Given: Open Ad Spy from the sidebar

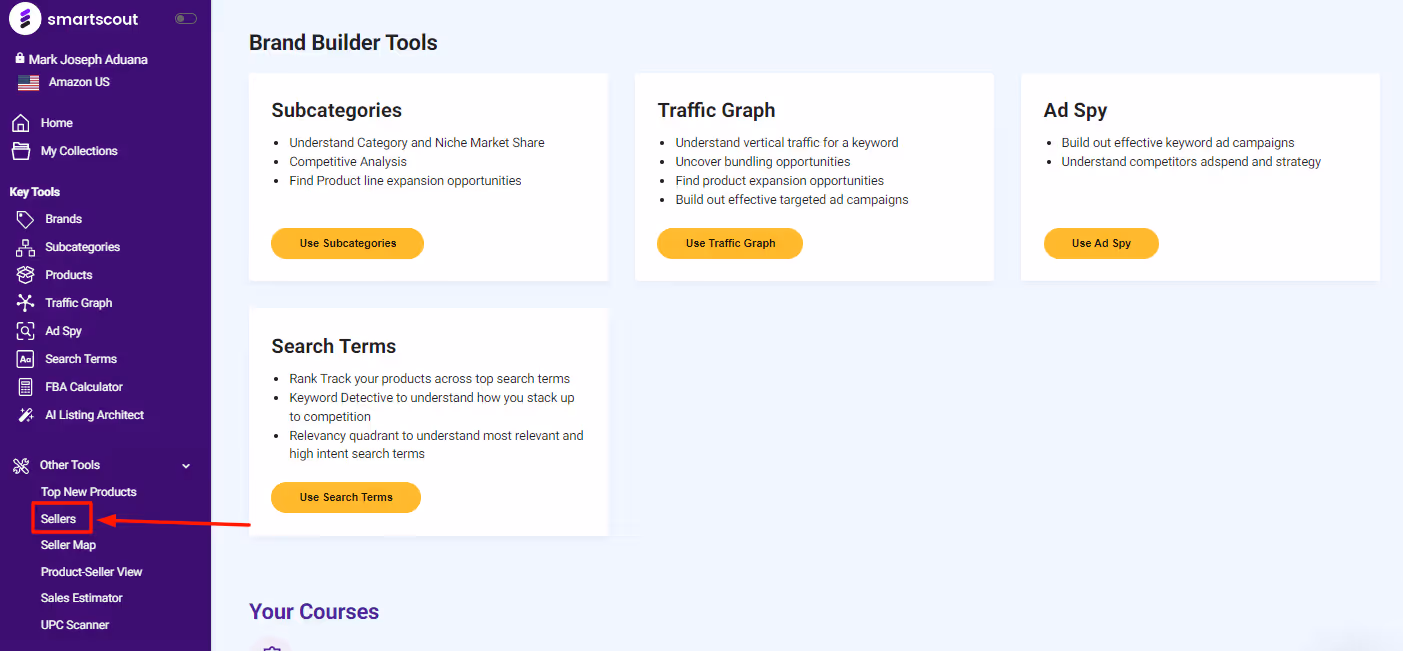Looking at the screenshot, I should (x=63, y=331).
